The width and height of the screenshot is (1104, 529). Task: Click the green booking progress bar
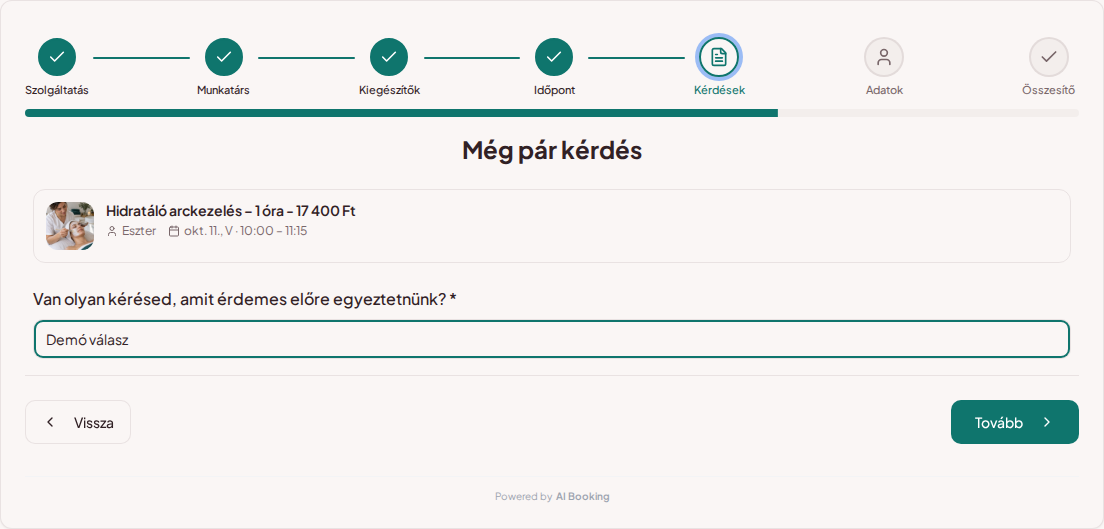[401, 113]
